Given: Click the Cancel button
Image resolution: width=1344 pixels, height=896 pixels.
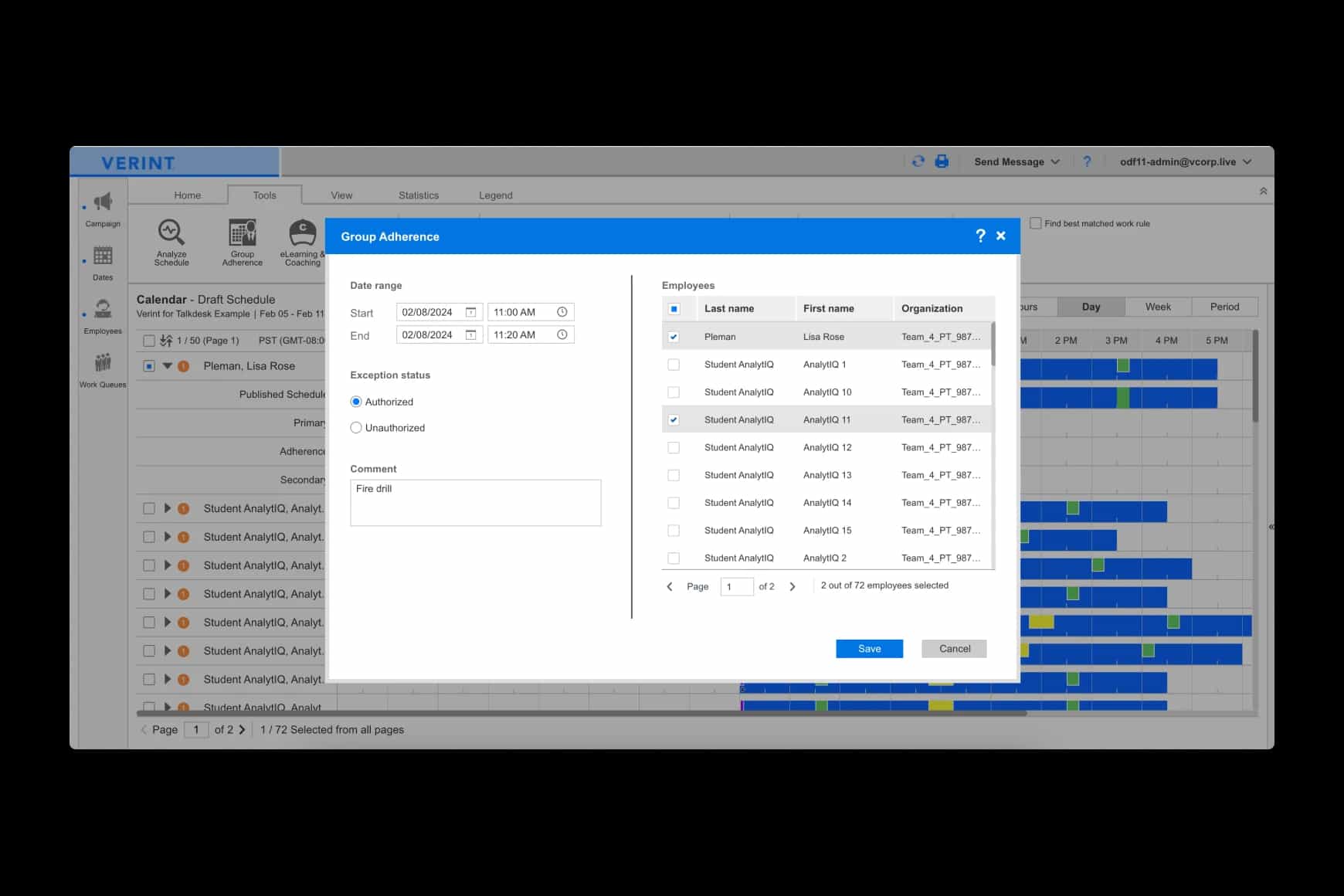Looking at the screenshot, I should [x=953, y=648].
